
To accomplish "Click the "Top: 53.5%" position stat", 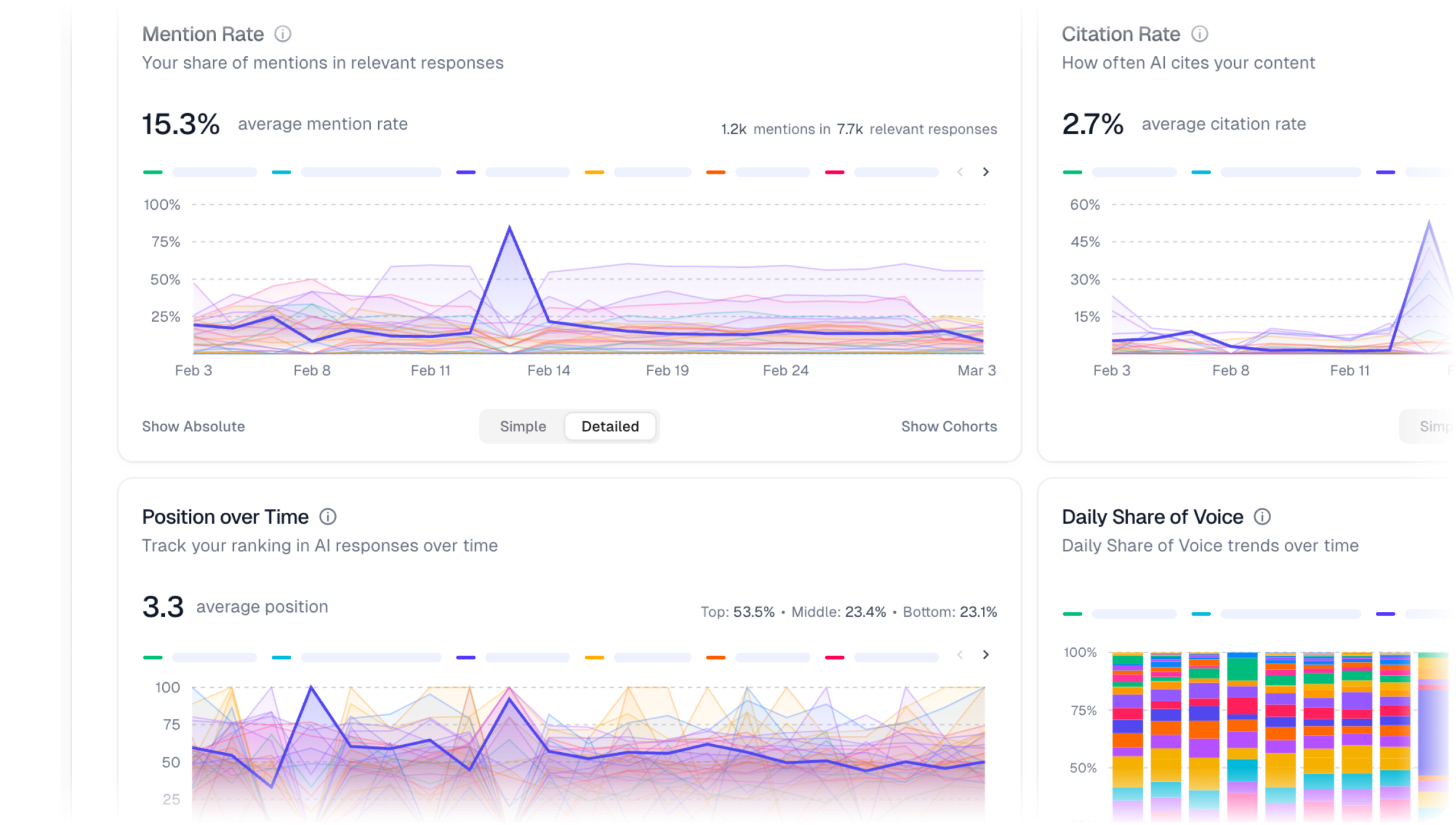I will point(738,612).
